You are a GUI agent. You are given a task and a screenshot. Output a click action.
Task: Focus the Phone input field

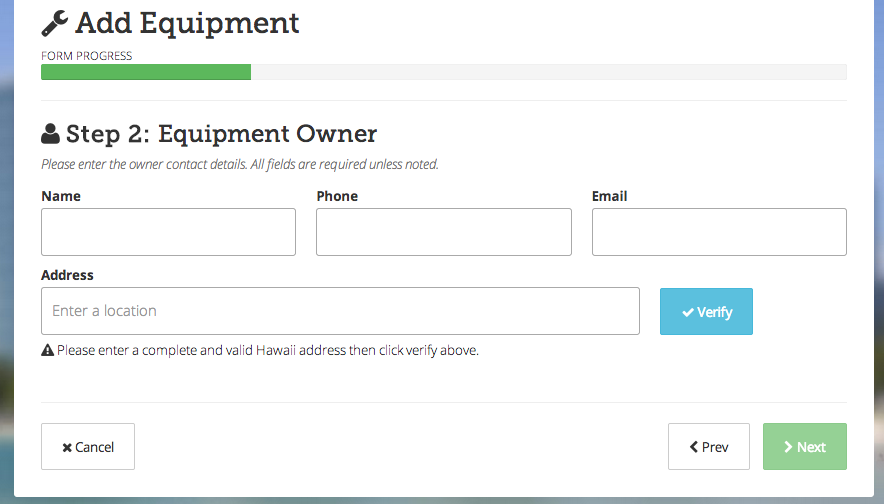(x=444, y=232)
